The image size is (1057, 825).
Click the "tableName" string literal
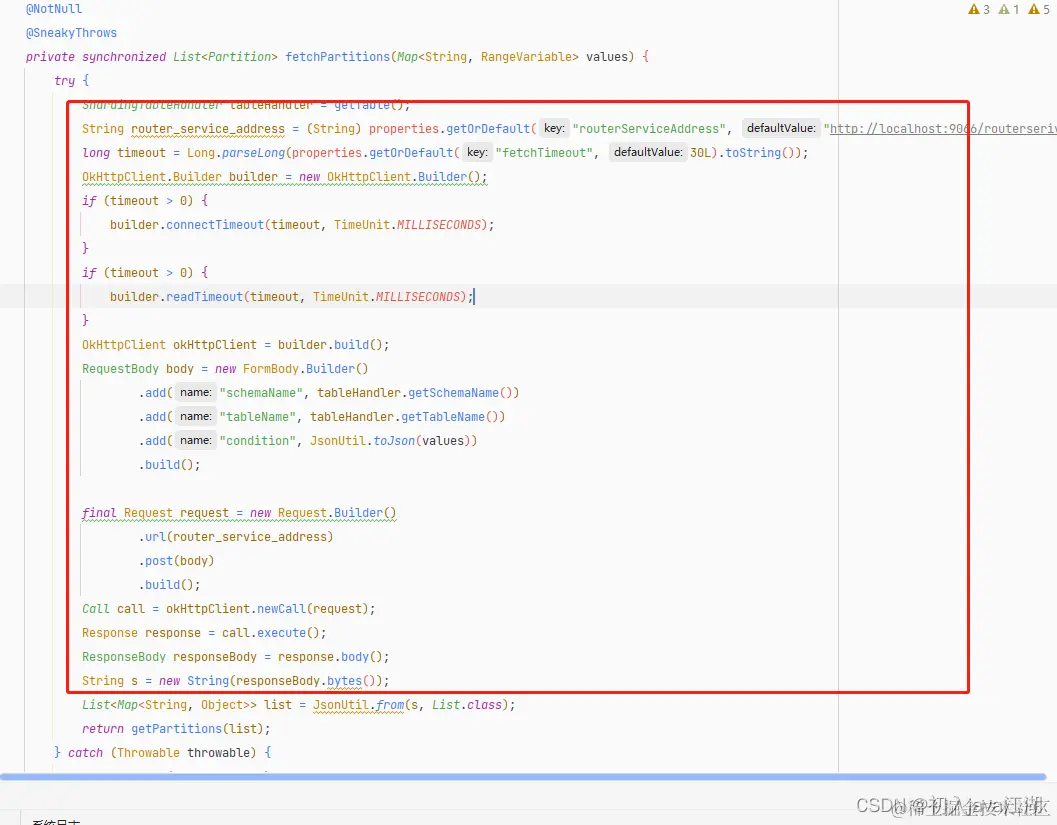258,417
